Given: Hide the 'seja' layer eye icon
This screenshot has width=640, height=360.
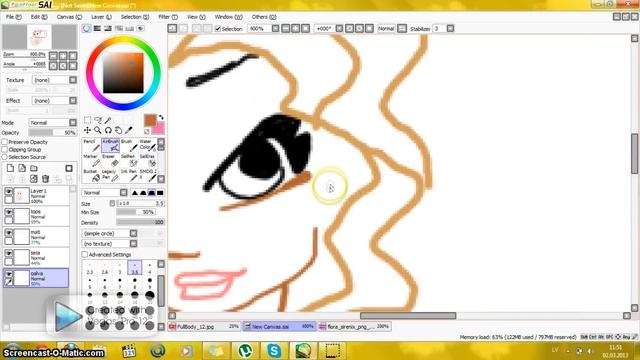Looking at the screenshot, I should point(9,253).
